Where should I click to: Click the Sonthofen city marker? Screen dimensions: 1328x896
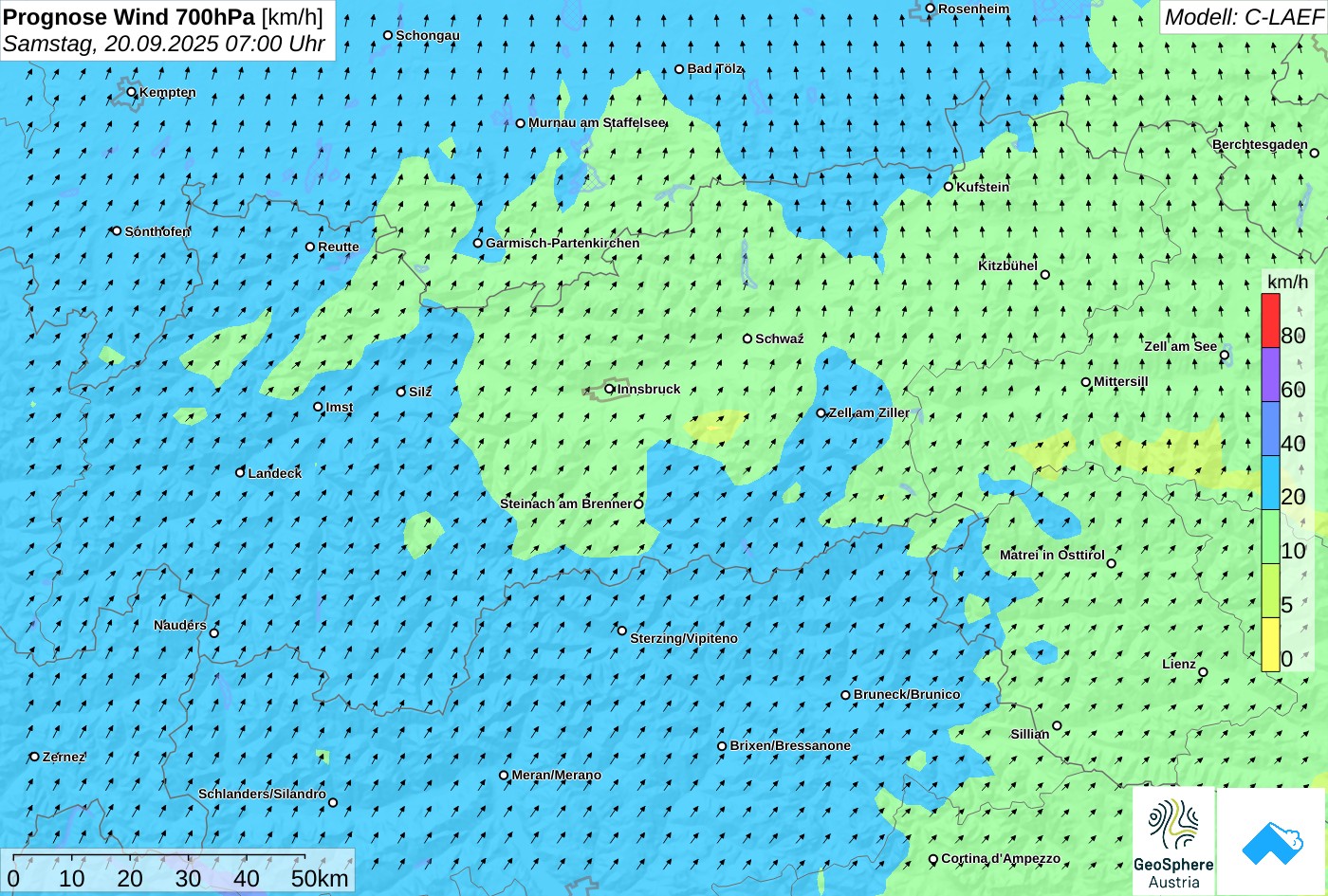pyautogui.click(x=117, y=230)
